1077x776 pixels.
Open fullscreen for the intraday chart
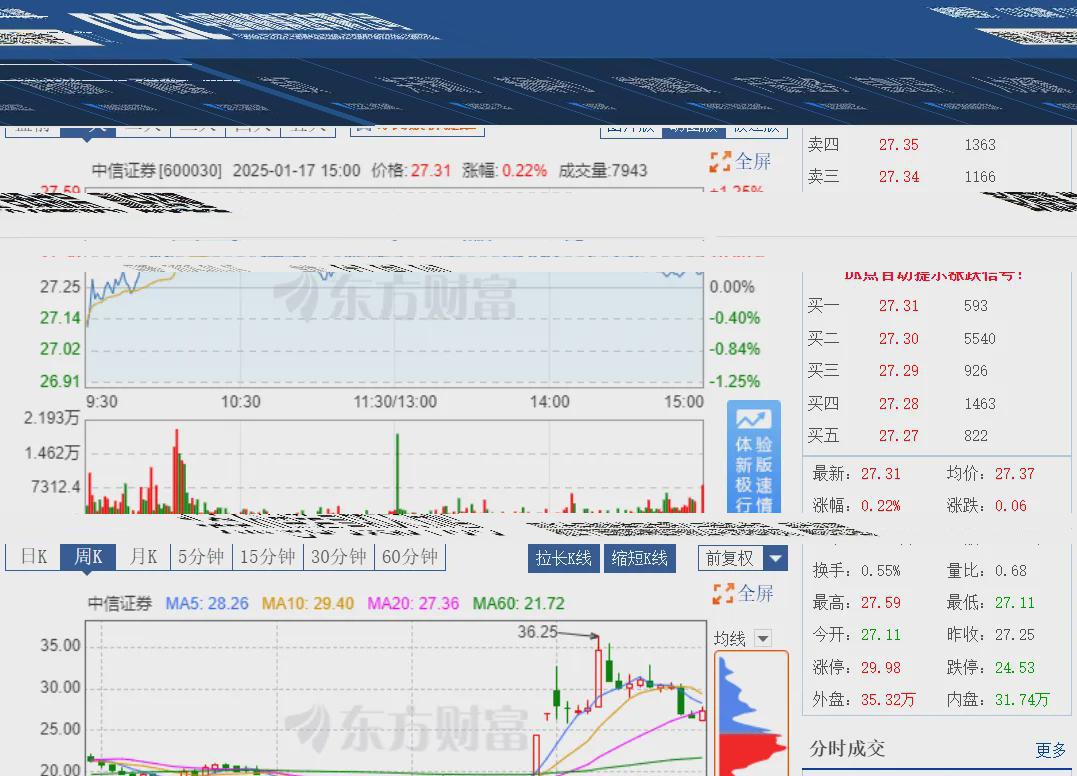(x=742, y=162)
